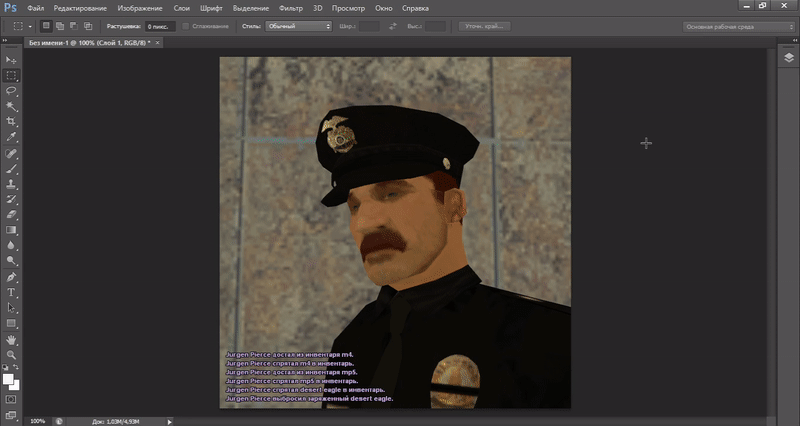Toggle Quick Mask mode
This screenshot has height=426, width=800.
[x=11, y=399]
